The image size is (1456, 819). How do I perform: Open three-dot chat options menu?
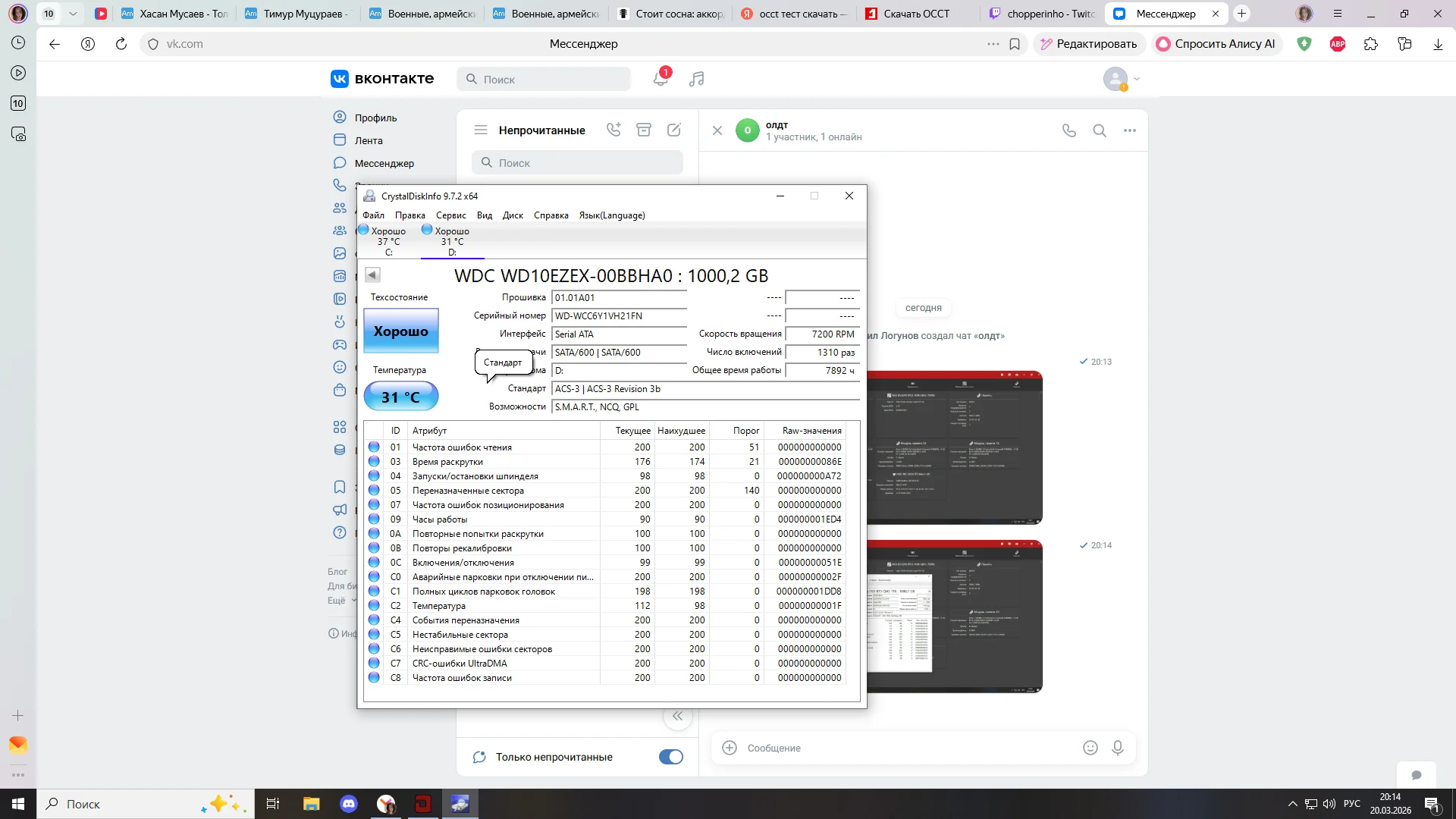[1130, 130]
